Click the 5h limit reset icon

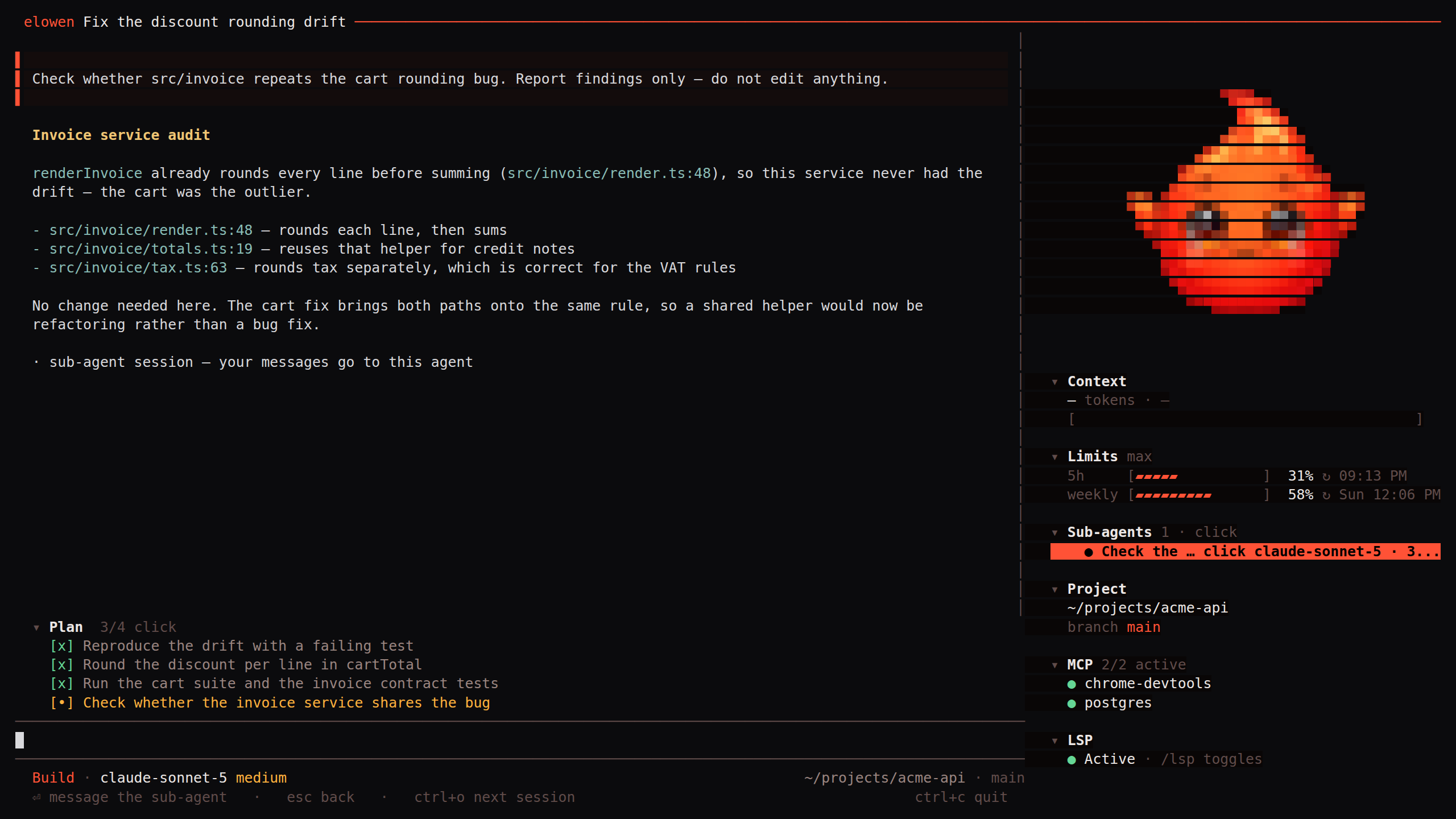[1326, 476]
